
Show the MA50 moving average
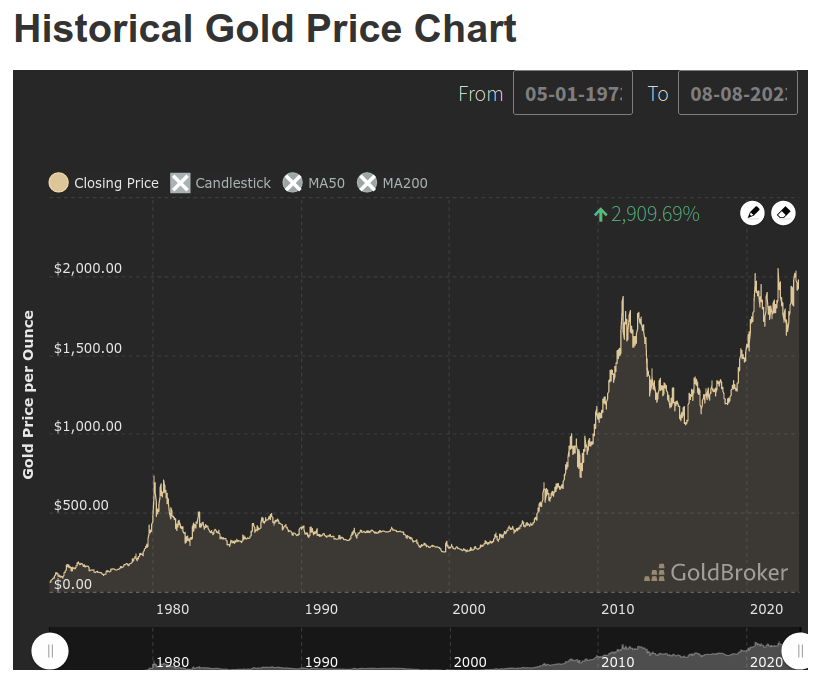(314, 183)
